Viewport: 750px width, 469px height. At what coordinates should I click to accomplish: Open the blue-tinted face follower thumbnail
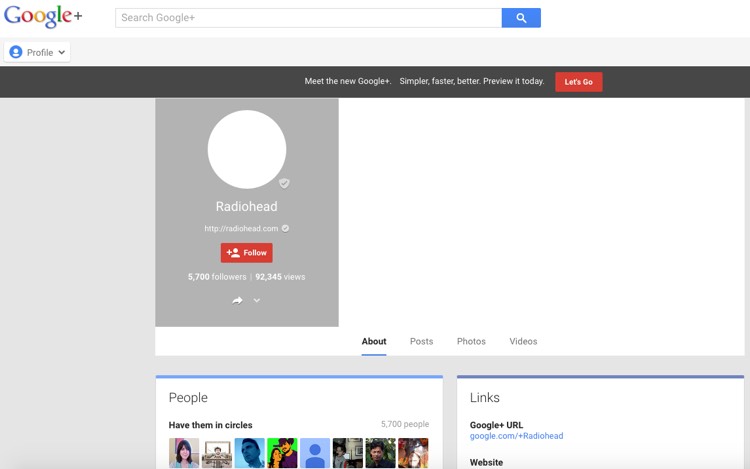coord(249,453)
